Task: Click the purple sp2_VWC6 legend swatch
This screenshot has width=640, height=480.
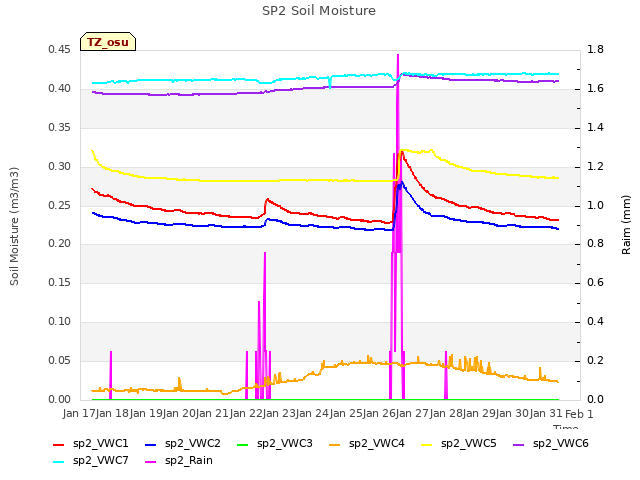Action: (x=519, y=445)
